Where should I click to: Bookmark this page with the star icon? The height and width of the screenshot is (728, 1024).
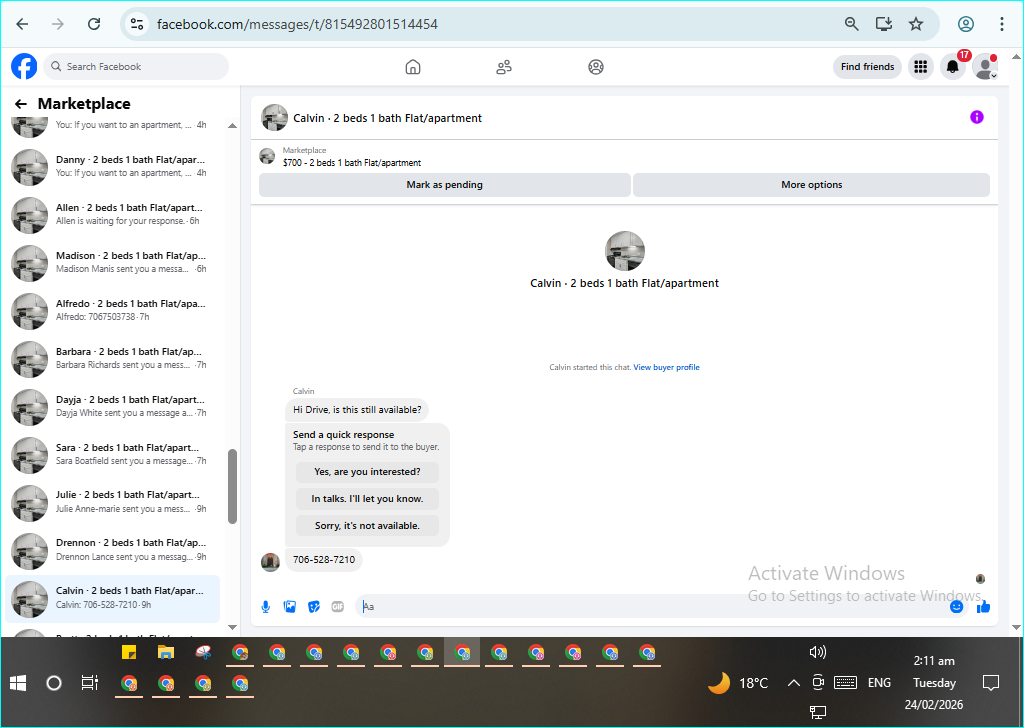pos(916,24)
